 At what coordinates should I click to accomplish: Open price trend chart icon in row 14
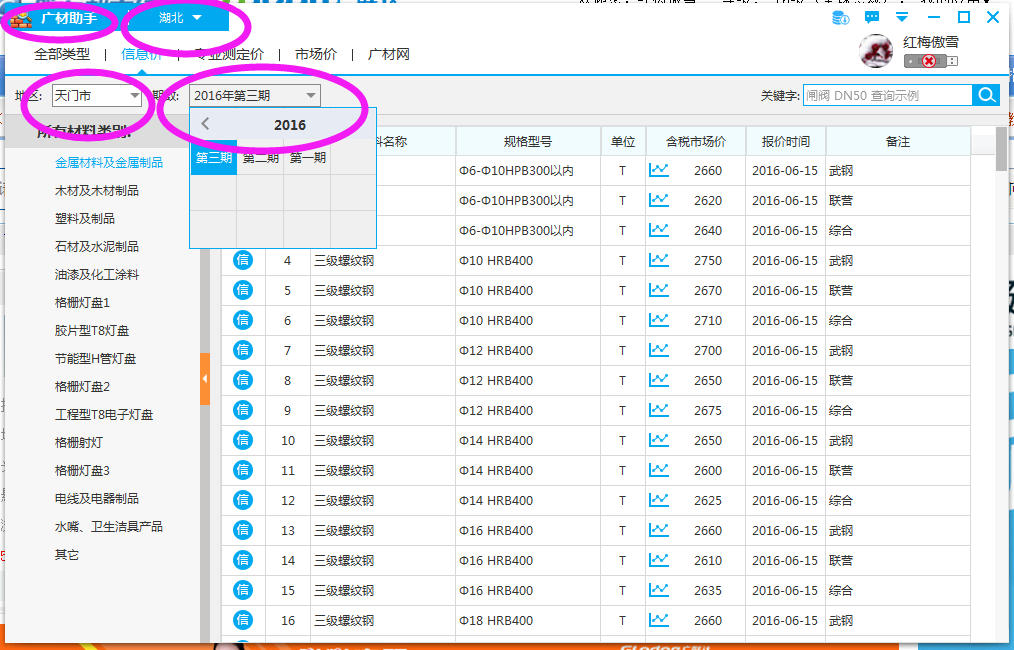[x=659, y=560]
